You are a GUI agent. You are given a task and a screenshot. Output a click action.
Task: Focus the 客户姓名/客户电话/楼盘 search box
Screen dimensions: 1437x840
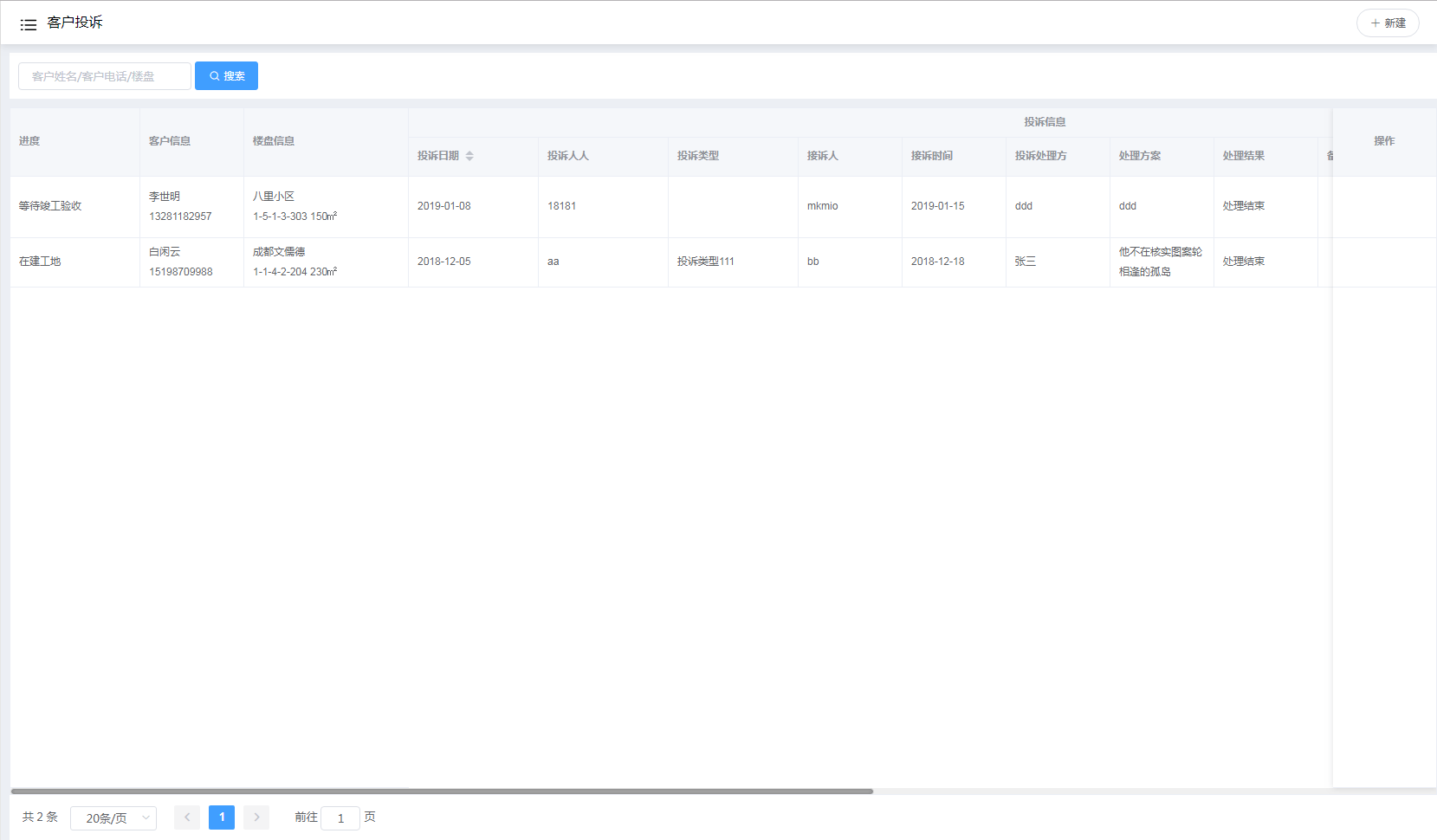(105, 76)
